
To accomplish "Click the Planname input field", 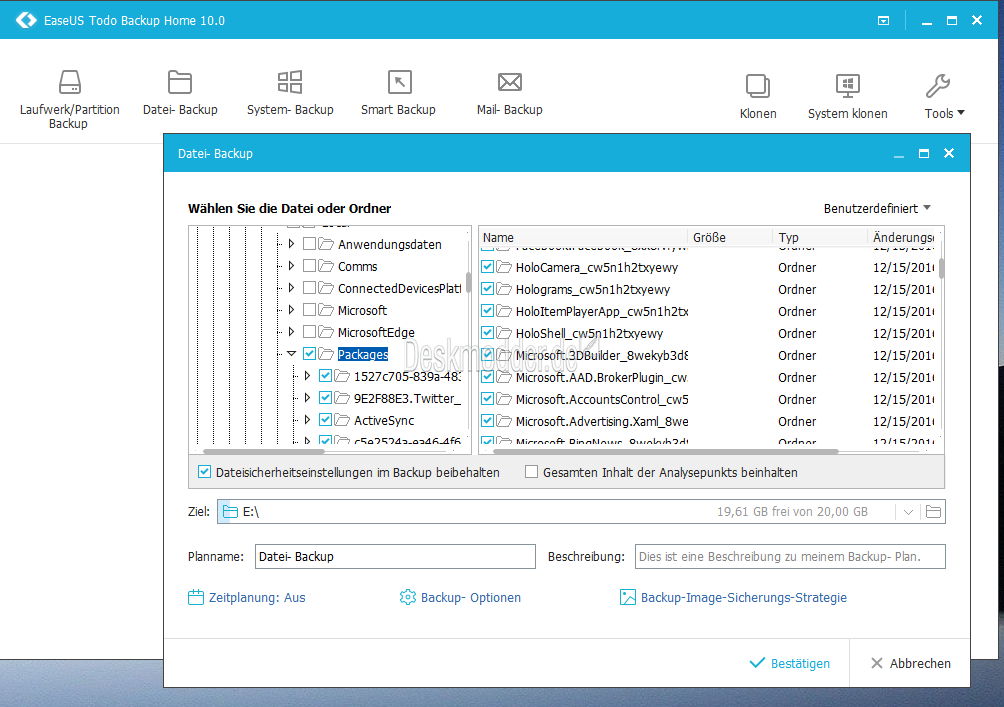I will pyautogui.click(x=395, y=557).
